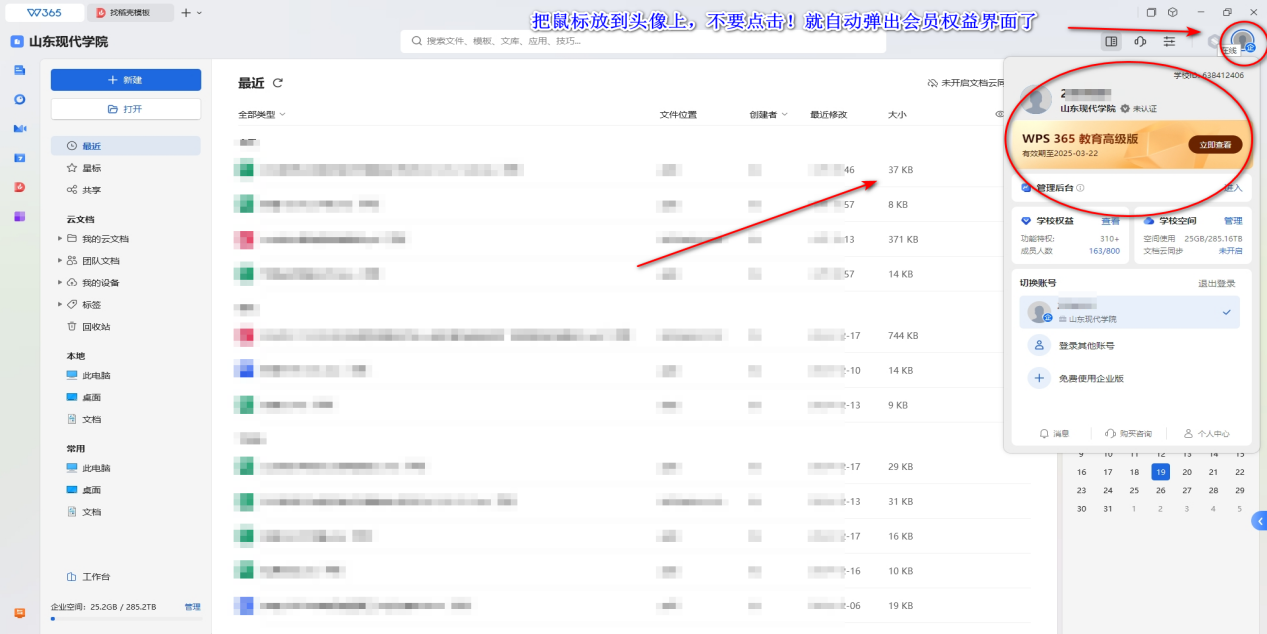
Task: Click the cube icon in the title bar
Action: point(1172,12)
